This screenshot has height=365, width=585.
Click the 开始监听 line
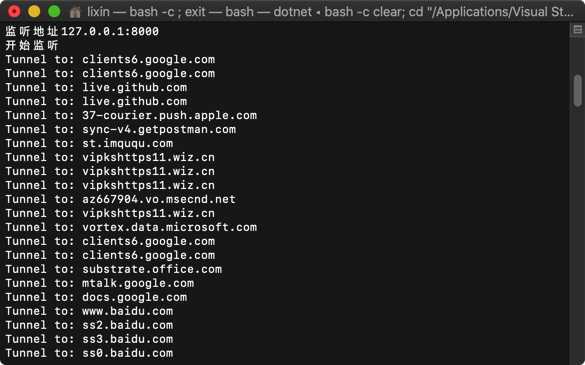32,46
